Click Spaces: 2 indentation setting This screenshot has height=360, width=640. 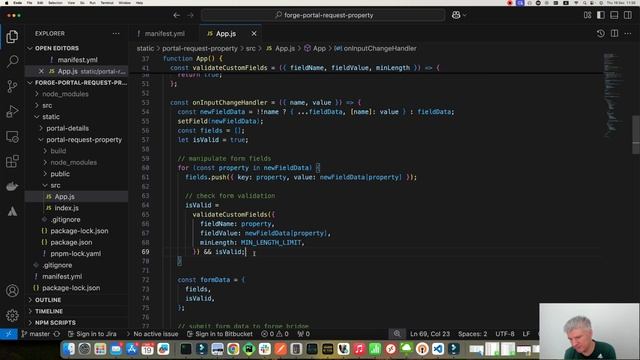pyautogui.click(x=472, y=334)
